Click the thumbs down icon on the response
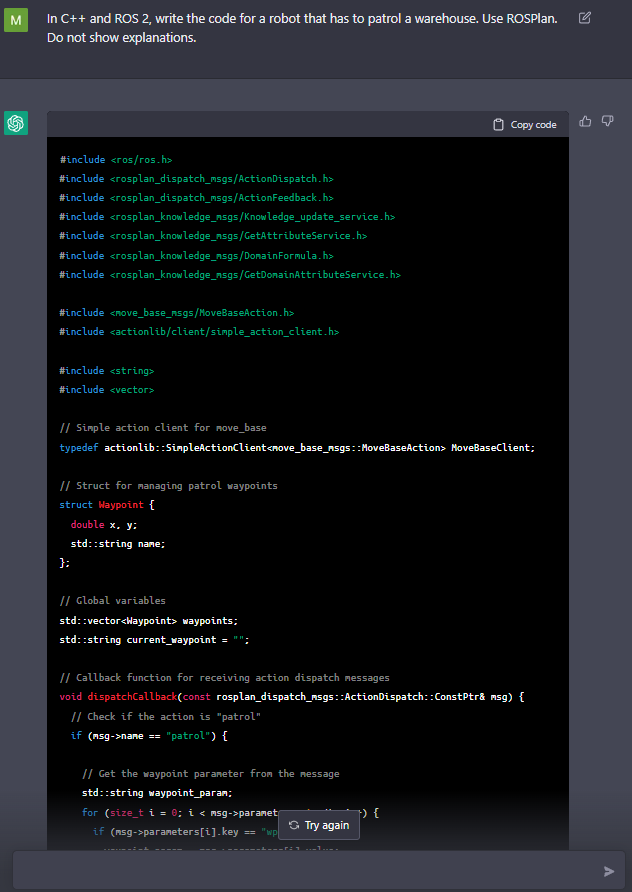Image resolution: width=632 pixels, height=892 pixels. (608, 121)
